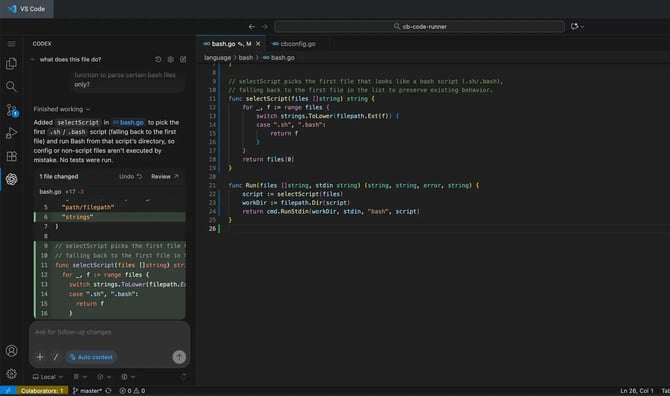Expand the Finished working section
The height and width of the screenshot is (396, 670).
[x=62, y=109]
